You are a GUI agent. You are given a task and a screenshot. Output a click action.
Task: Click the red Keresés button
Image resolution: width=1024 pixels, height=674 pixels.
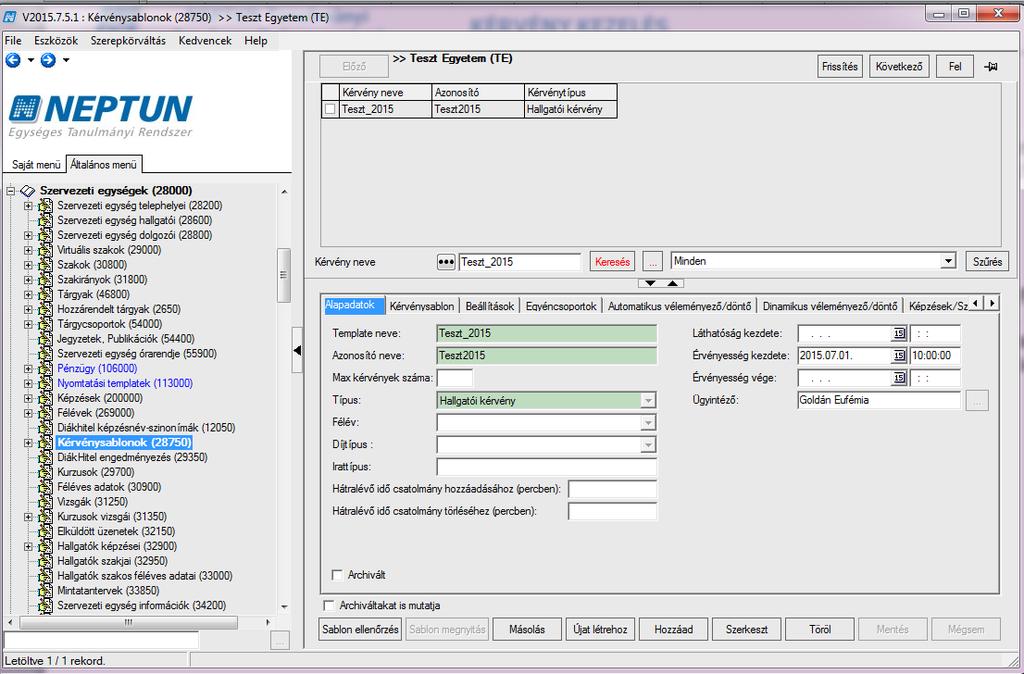point(613,262)
